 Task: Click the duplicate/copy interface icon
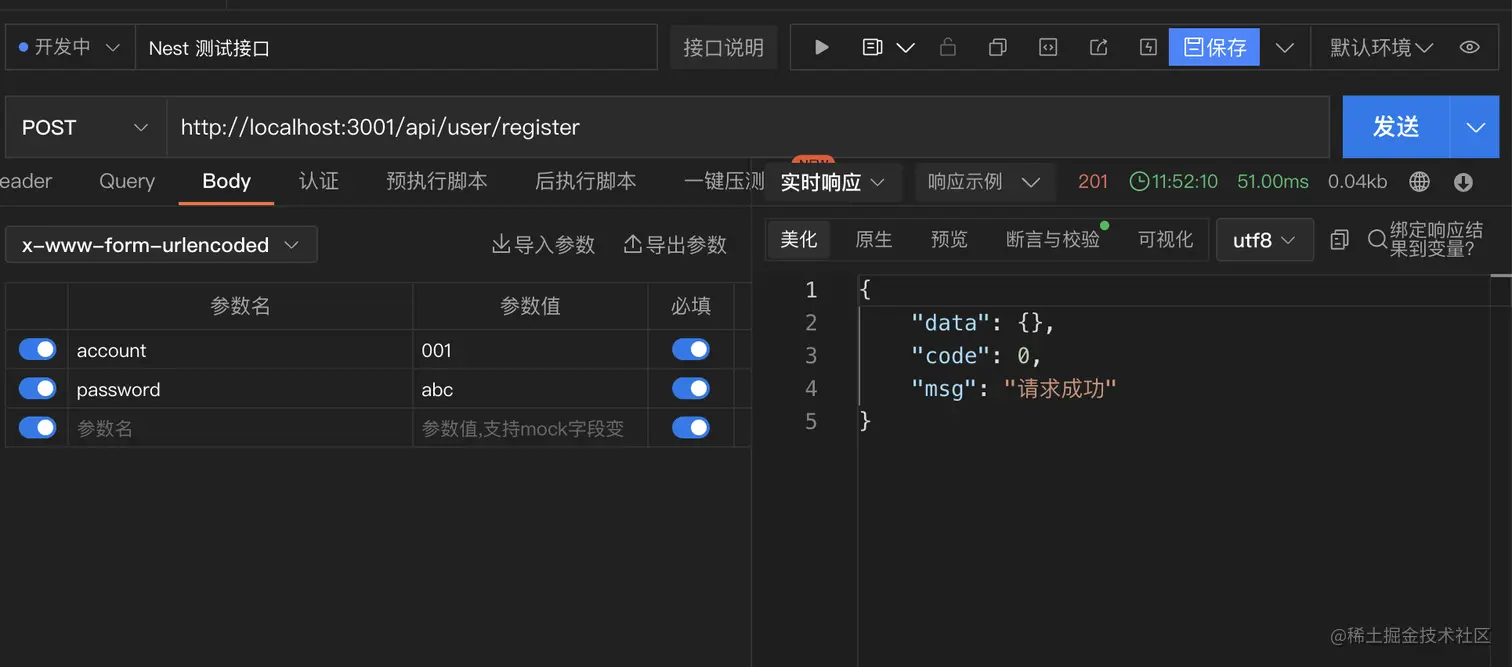pyautogui.click(x=997, y=47)
